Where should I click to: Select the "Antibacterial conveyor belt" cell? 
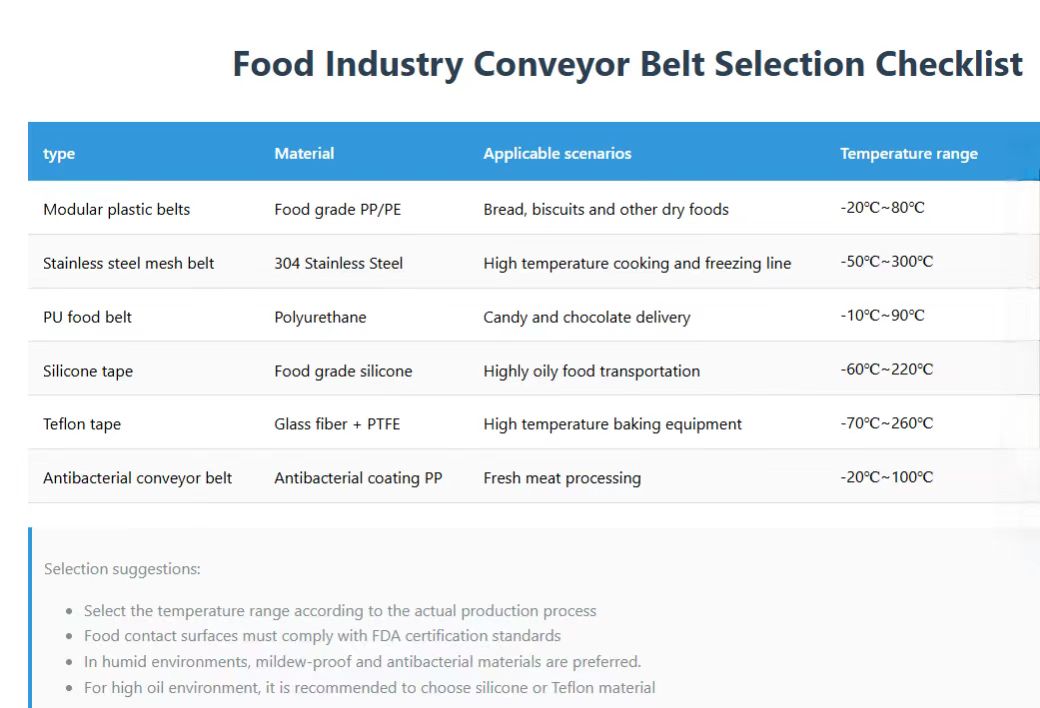(137, 478)
